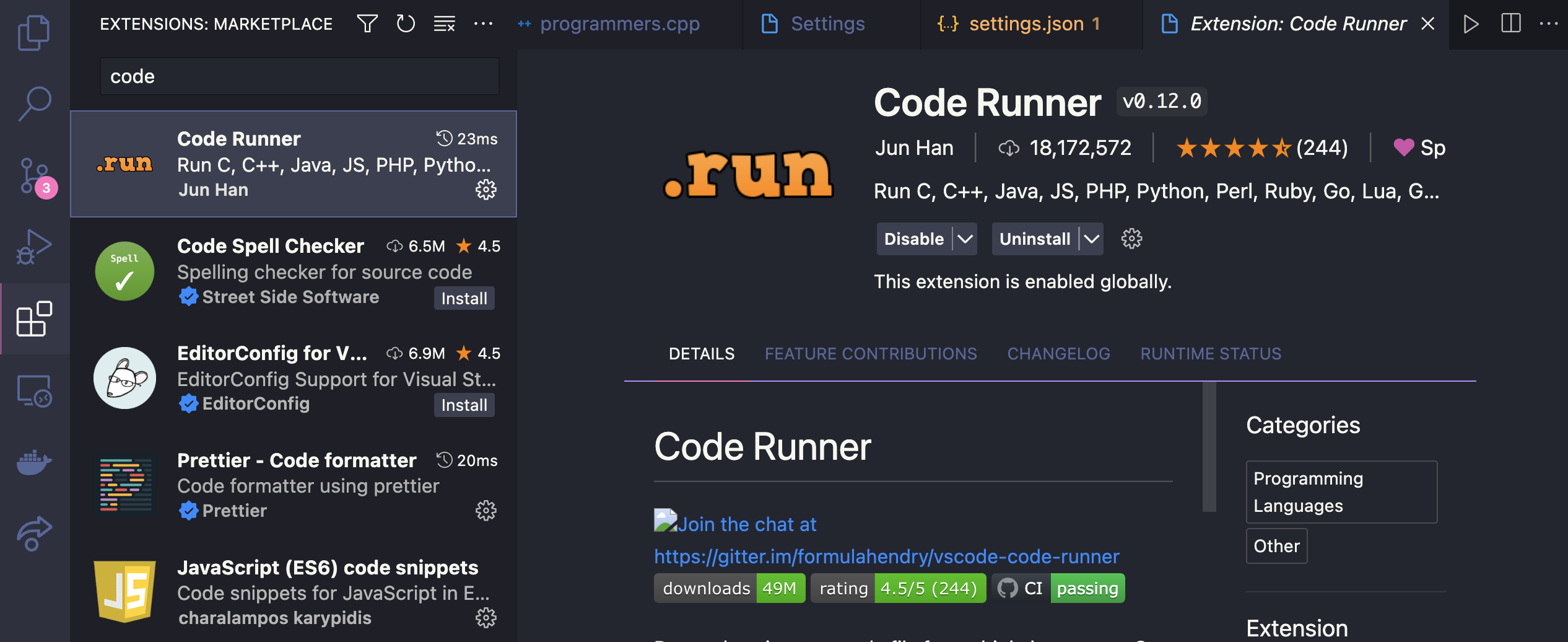
Task: Click the Join the chat at link
Action: tap(747, 524)
